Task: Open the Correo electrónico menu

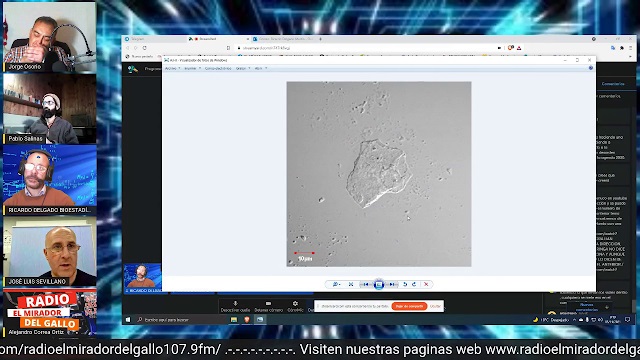Action: click(x=218, y=69)
